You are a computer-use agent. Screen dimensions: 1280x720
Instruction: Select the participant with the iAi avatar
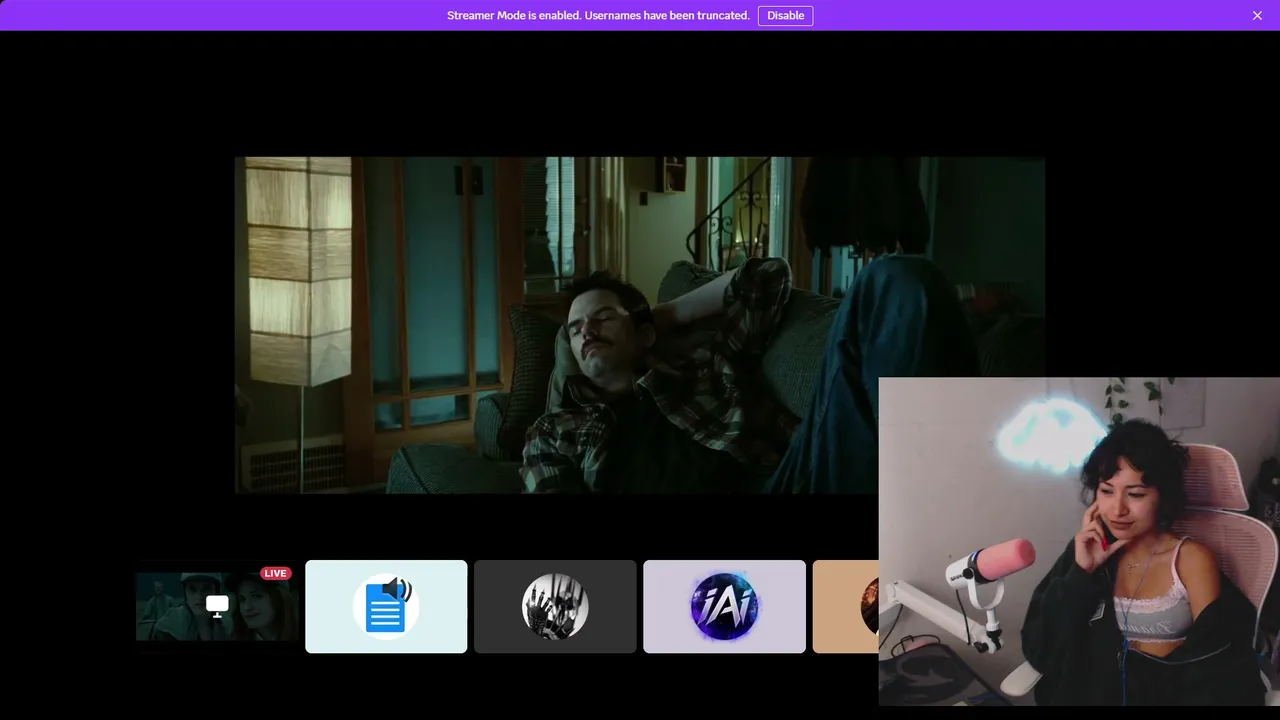coord(724,606)
